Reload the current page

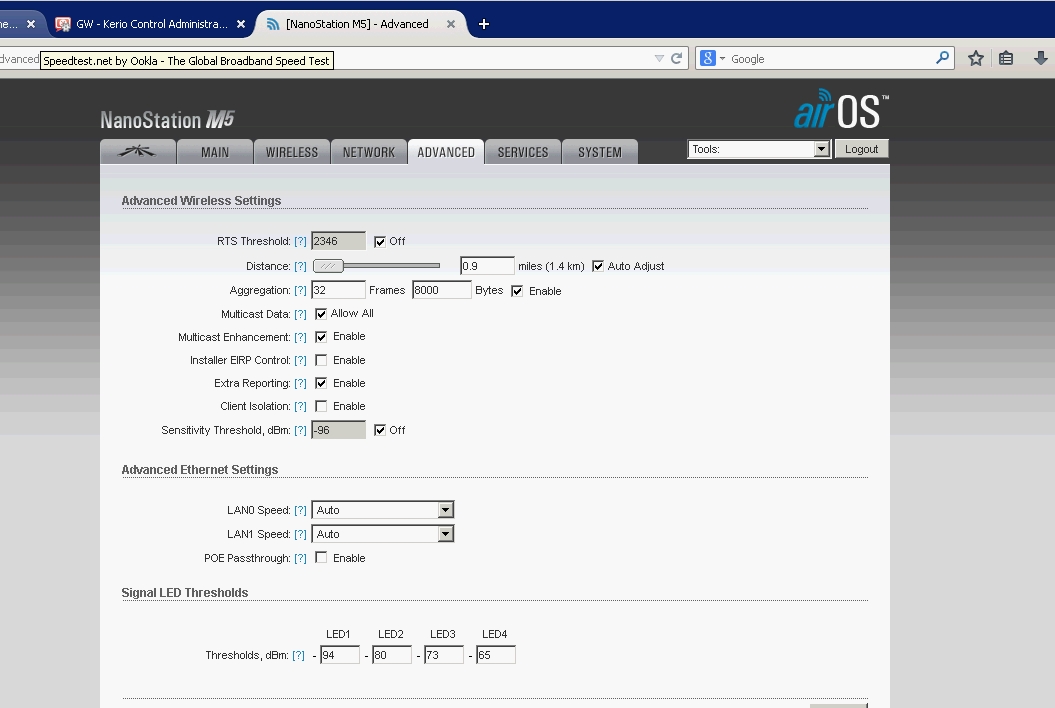coord(676,59)
